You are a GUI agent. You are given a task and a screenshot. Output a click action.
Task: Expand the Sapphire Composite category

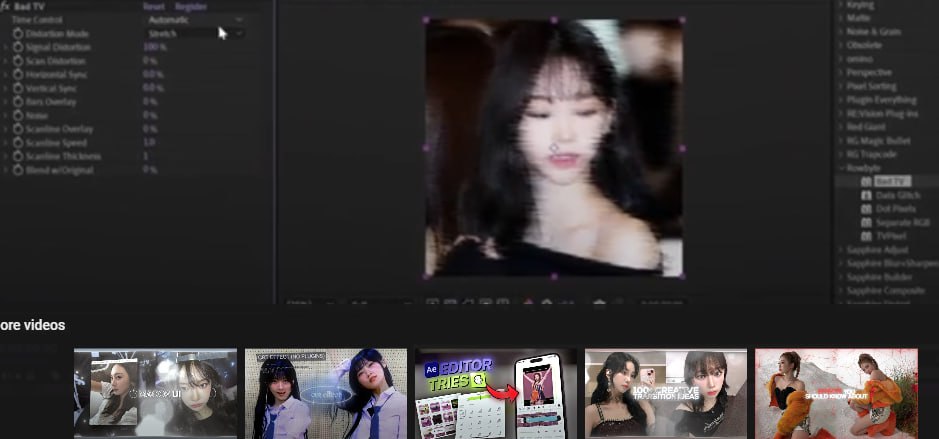[841, 291]
